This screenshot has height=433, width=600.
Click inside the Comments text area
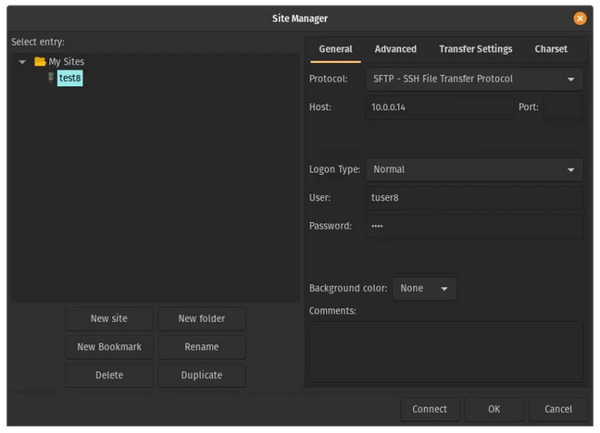pyautogui.click(x=446, y=352)
